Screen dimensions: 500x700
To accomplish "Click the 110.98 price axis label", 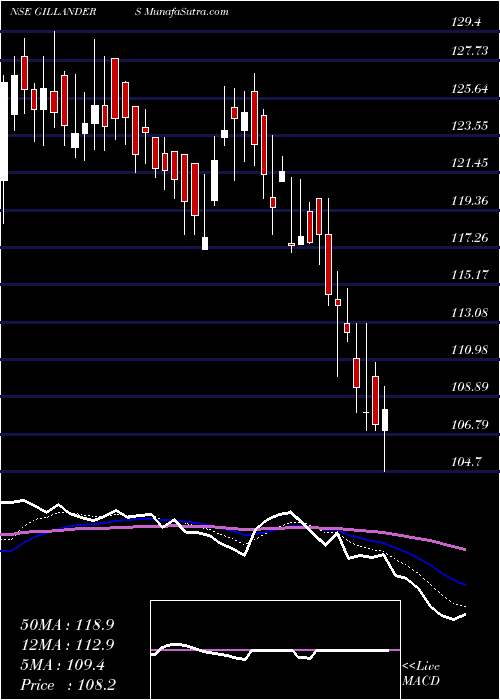I will click(470, 350).
